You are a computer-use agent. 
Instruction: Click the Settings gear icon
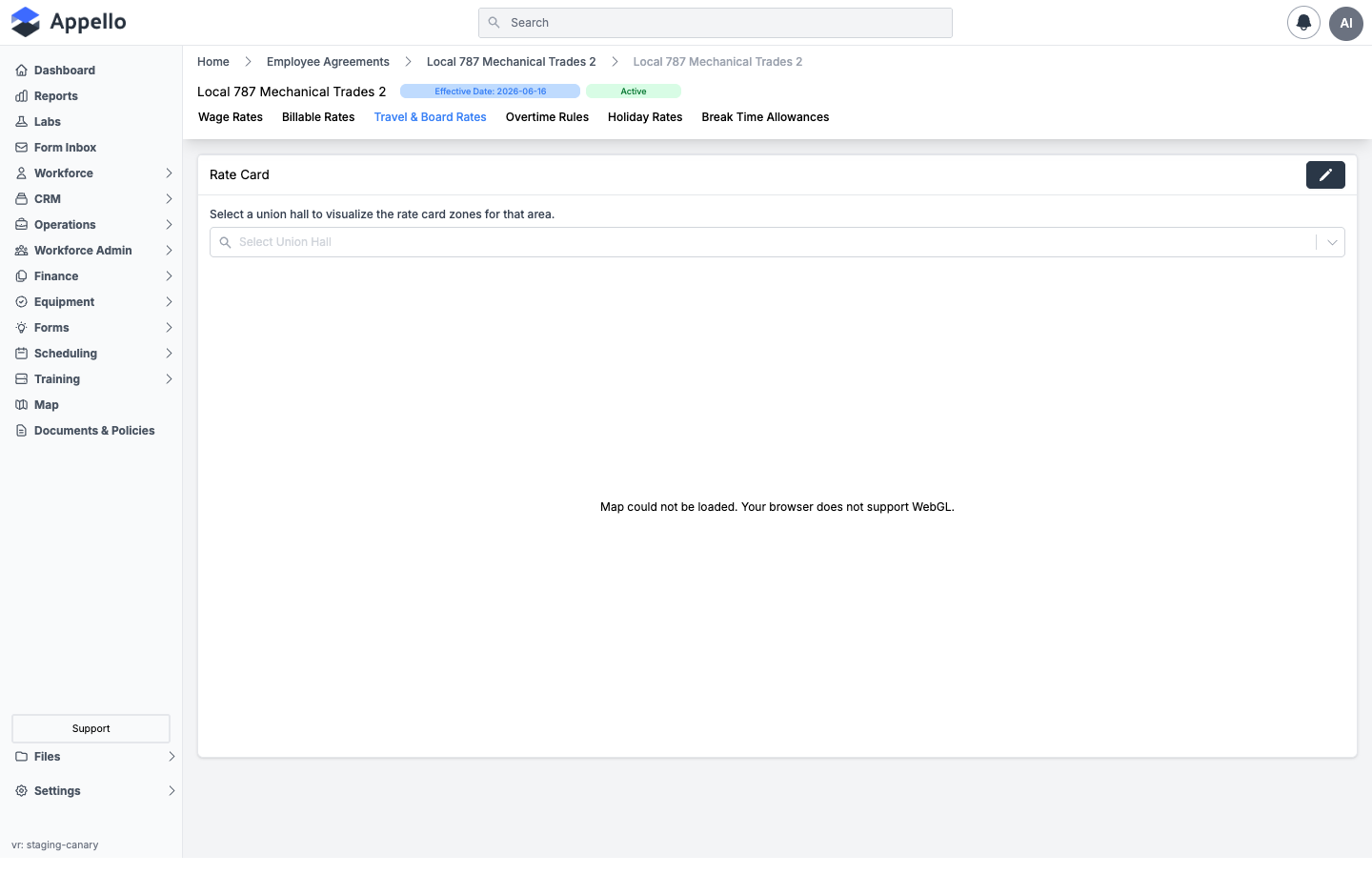[x=21, y=791]
